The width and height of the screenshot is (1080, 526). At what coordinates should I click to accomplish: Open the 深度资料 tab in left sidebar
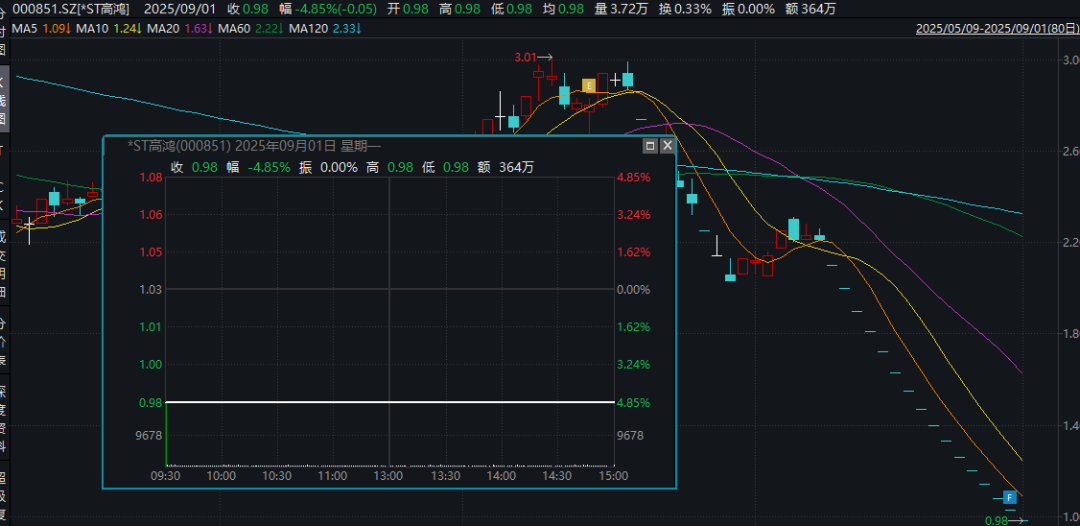point(3,410)
